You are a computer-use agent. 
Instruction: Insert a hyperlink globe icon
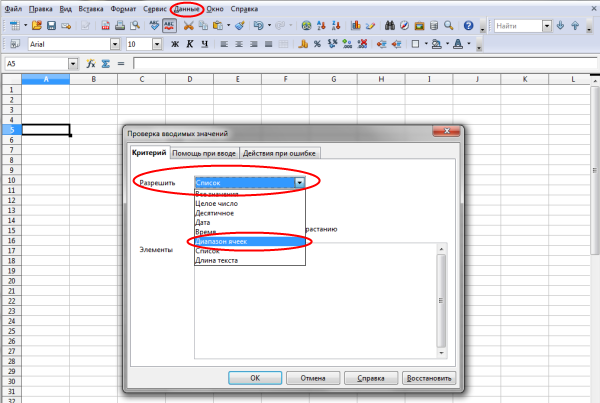(306, 26)
